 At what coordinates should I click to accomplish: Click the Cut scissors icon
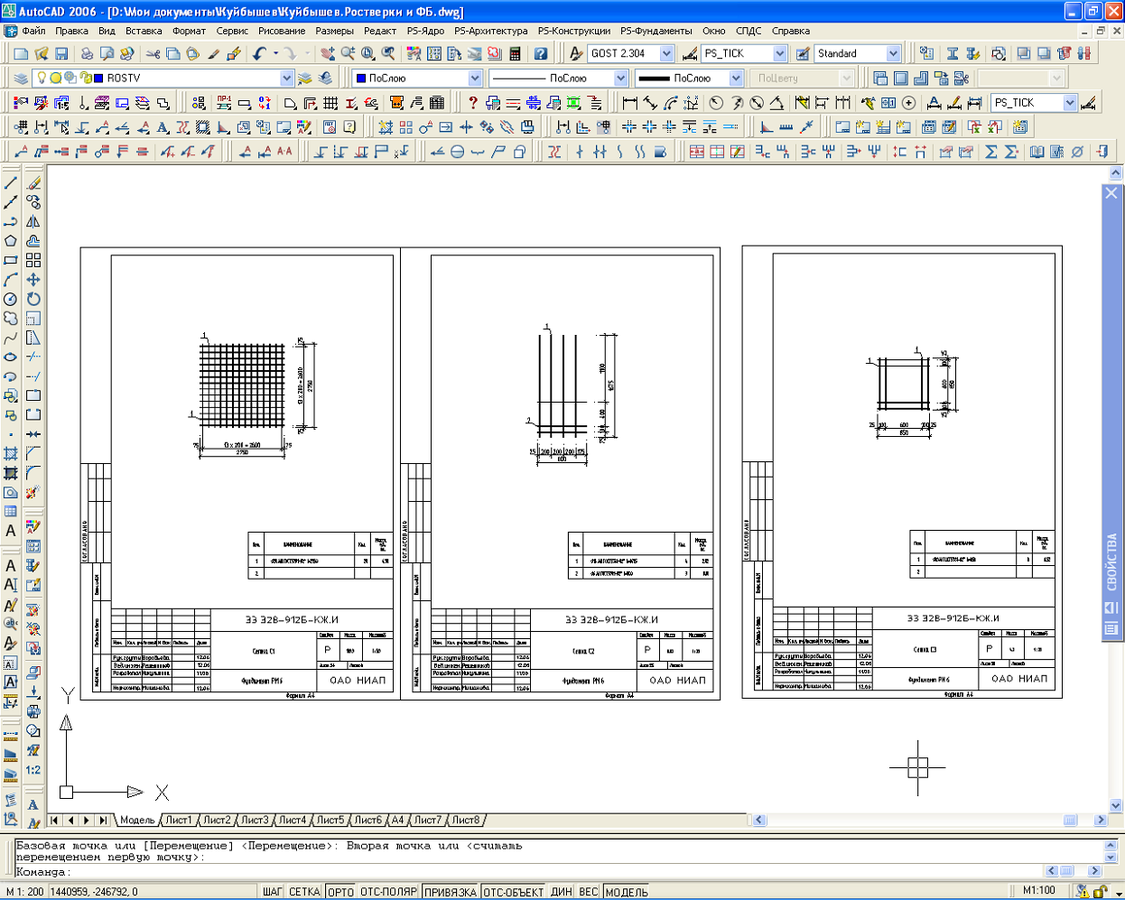point(153,54)
